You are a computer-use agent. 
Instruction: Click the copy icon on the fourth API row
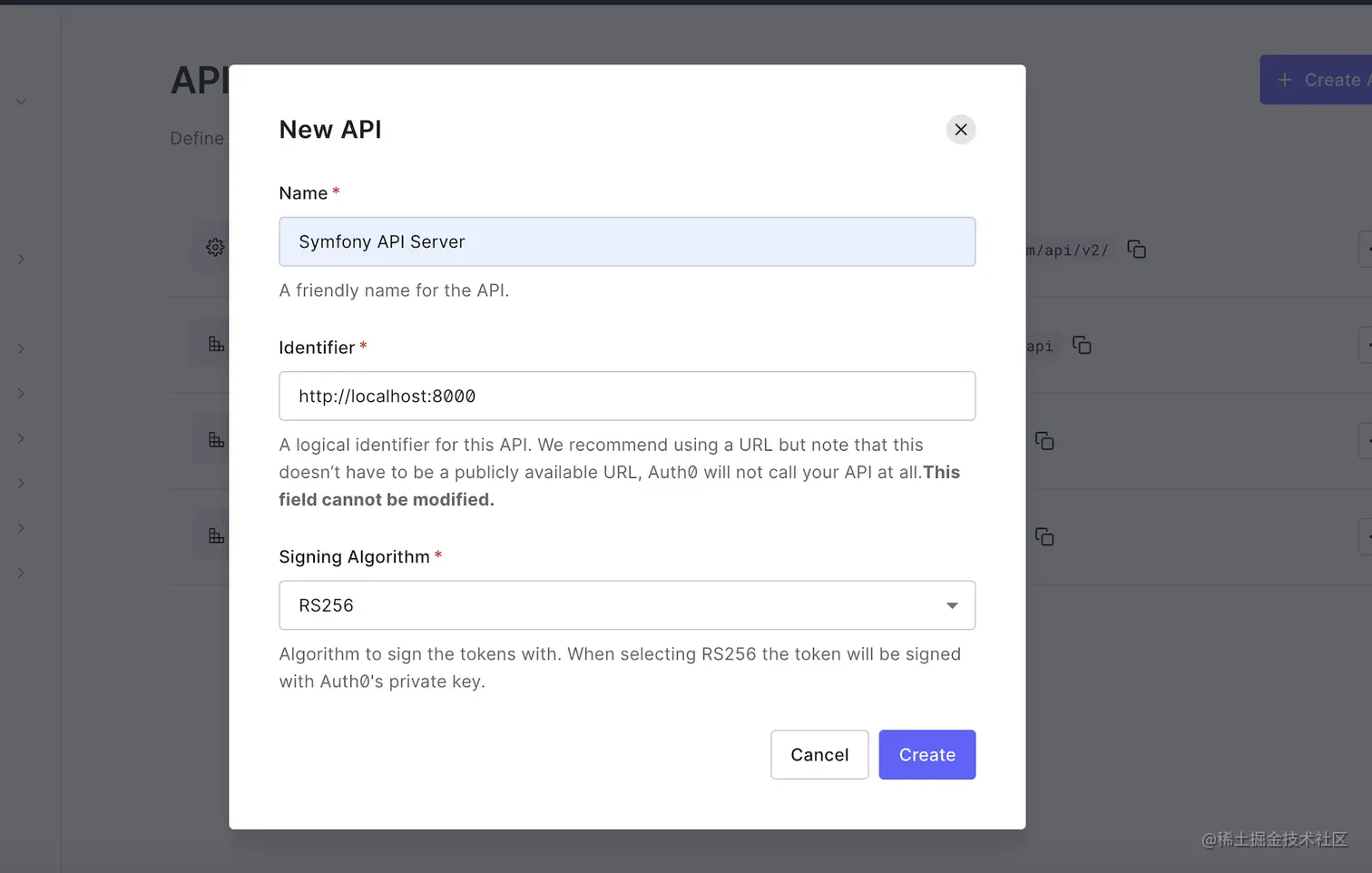[x=1044, y=536]
